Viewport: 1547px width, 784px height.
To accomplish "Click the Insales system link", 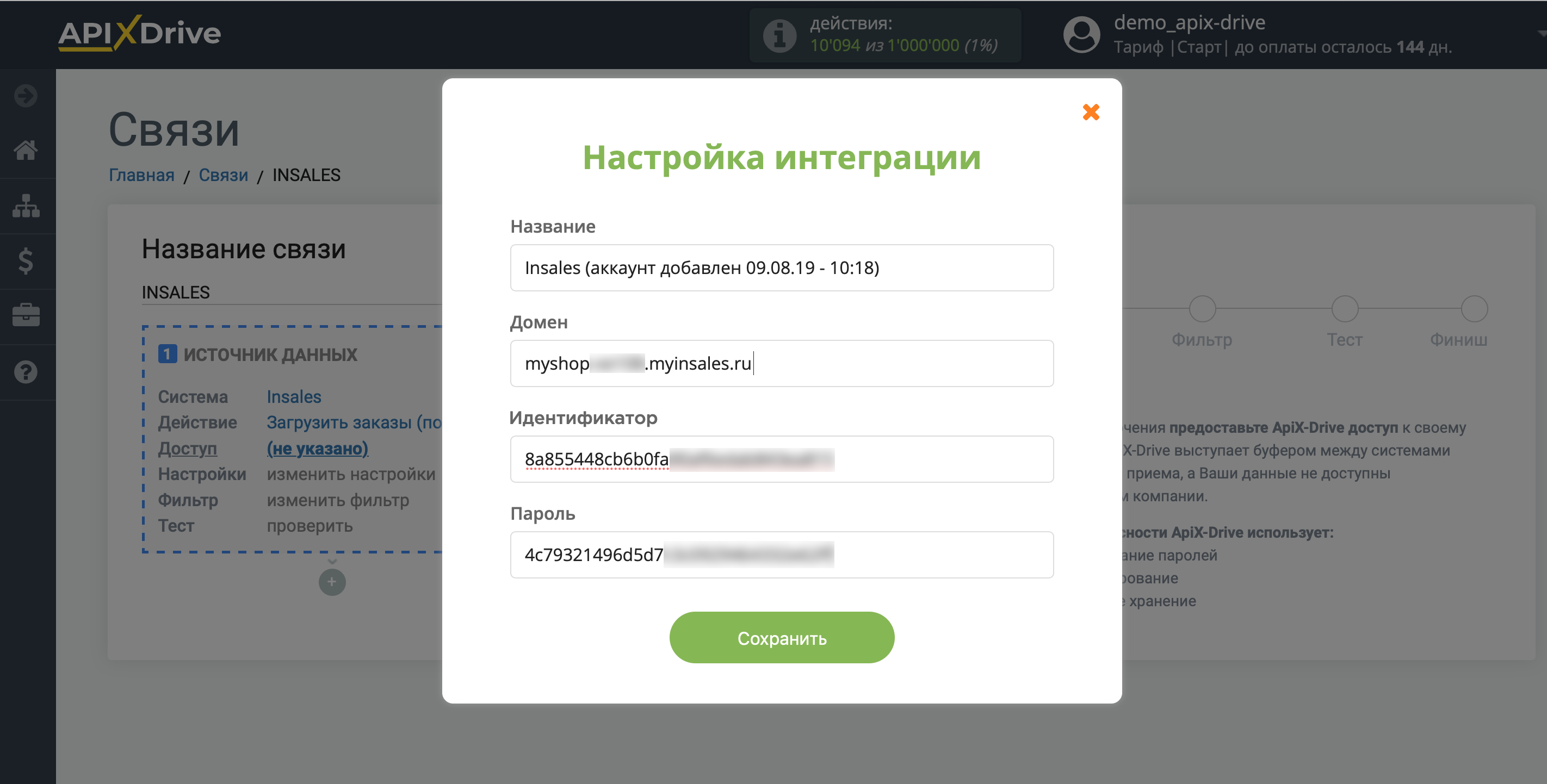I will 294,397.
